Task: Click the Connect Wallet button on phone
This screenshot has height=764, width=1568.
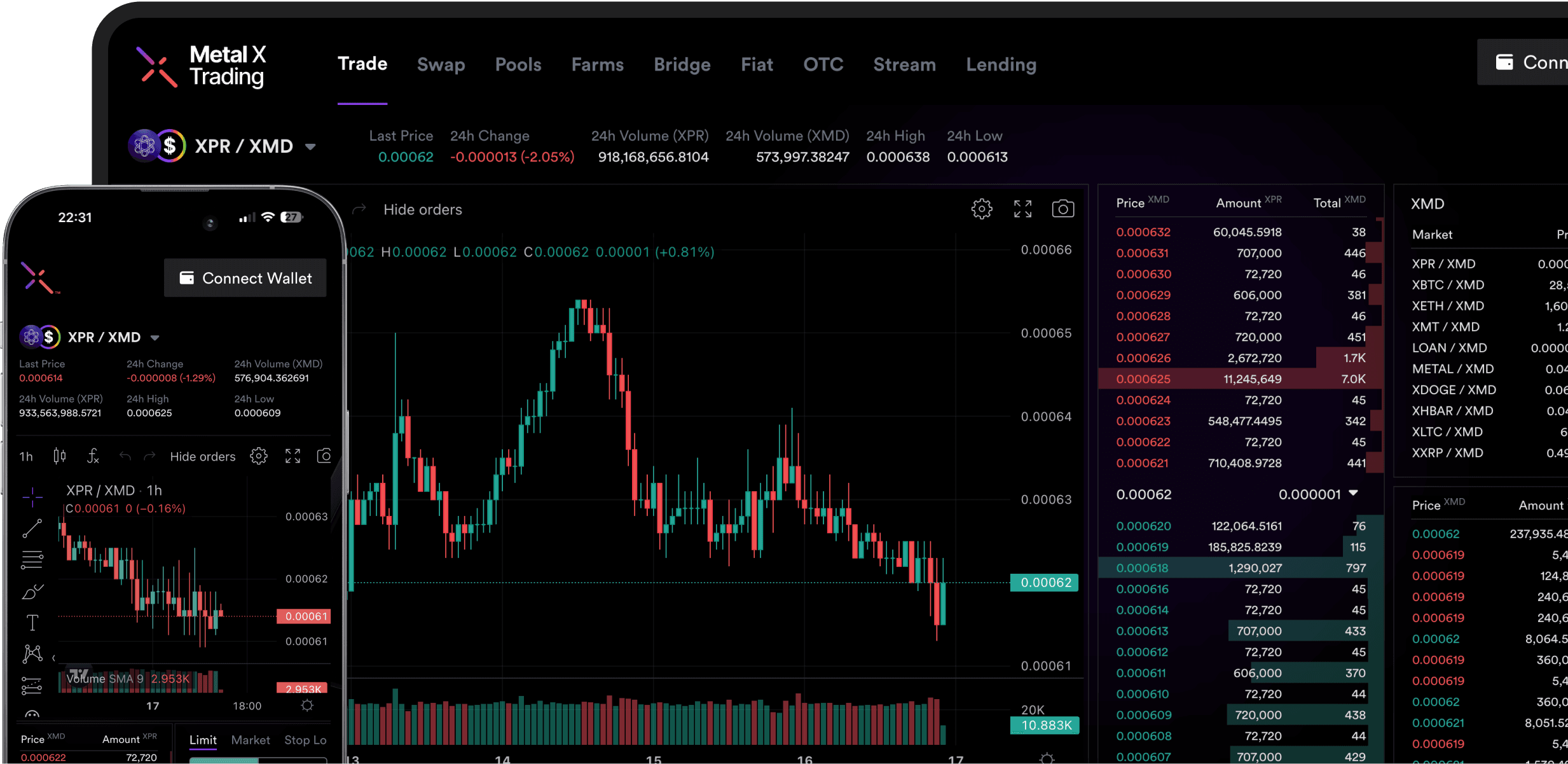Action: (x=245, y=278)
